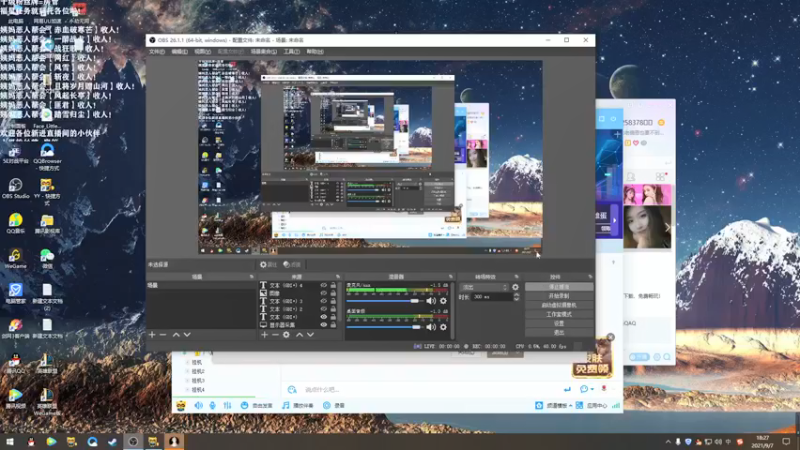The width and height of the screenshot is (800, 450).
Task: Toggle visibility of 文本 (GDI+) 4 source
Action: [323, 286]
